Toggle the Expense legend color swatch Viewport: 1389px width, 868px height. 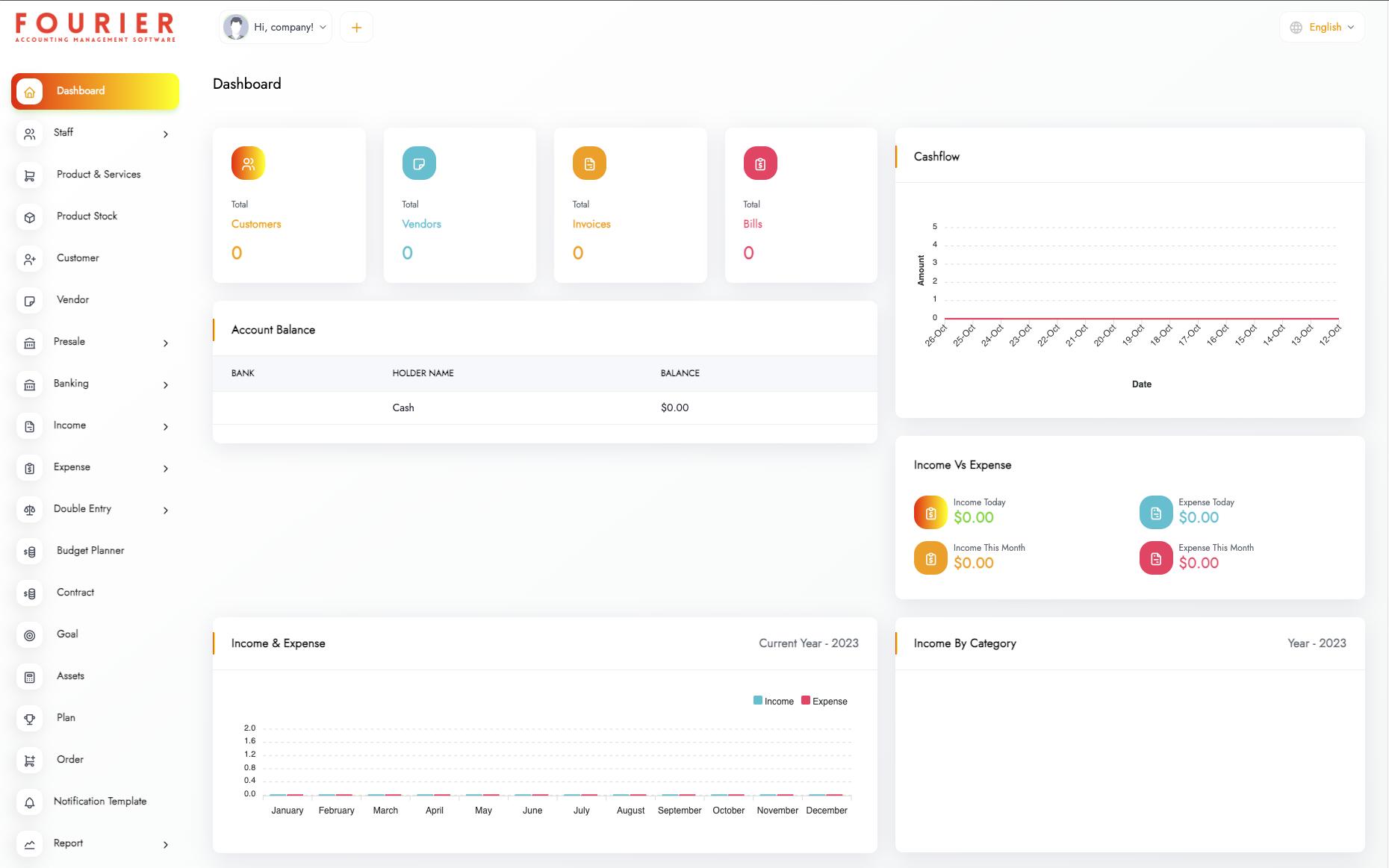(806, 700)
